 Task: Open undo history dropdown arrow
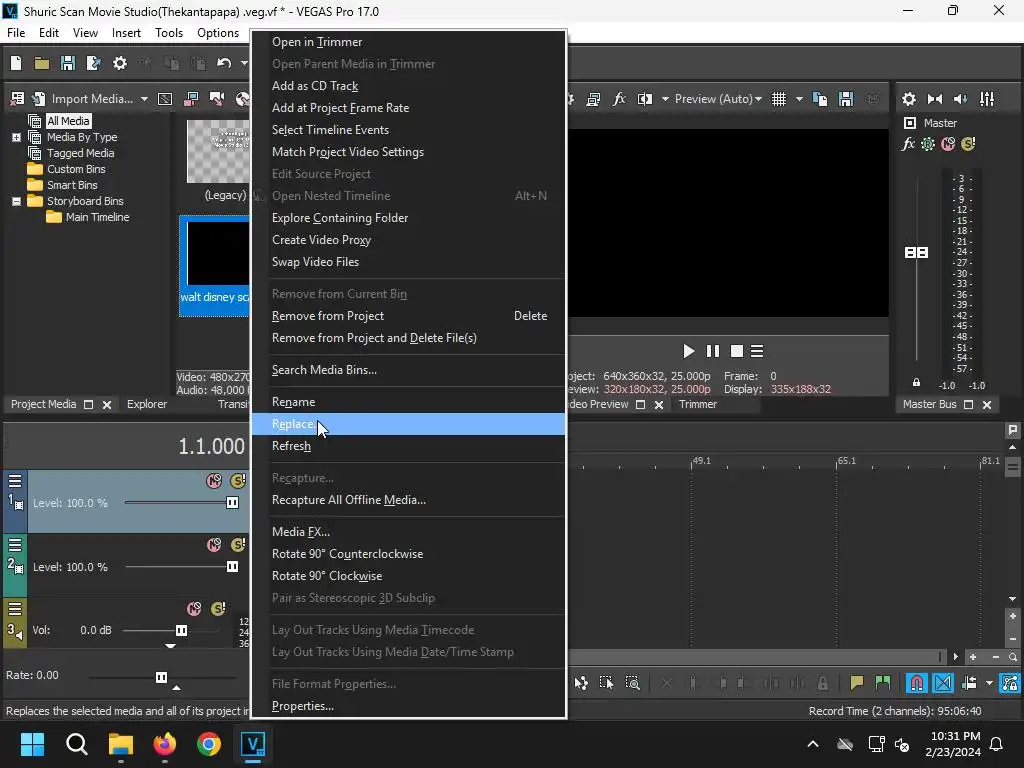pyautogui.click(x=244, y=63)
